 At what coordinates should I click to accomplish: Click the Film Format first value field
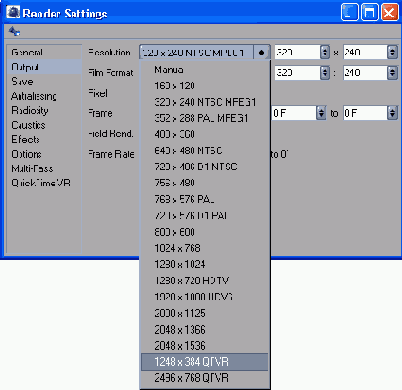coord(297,73)
